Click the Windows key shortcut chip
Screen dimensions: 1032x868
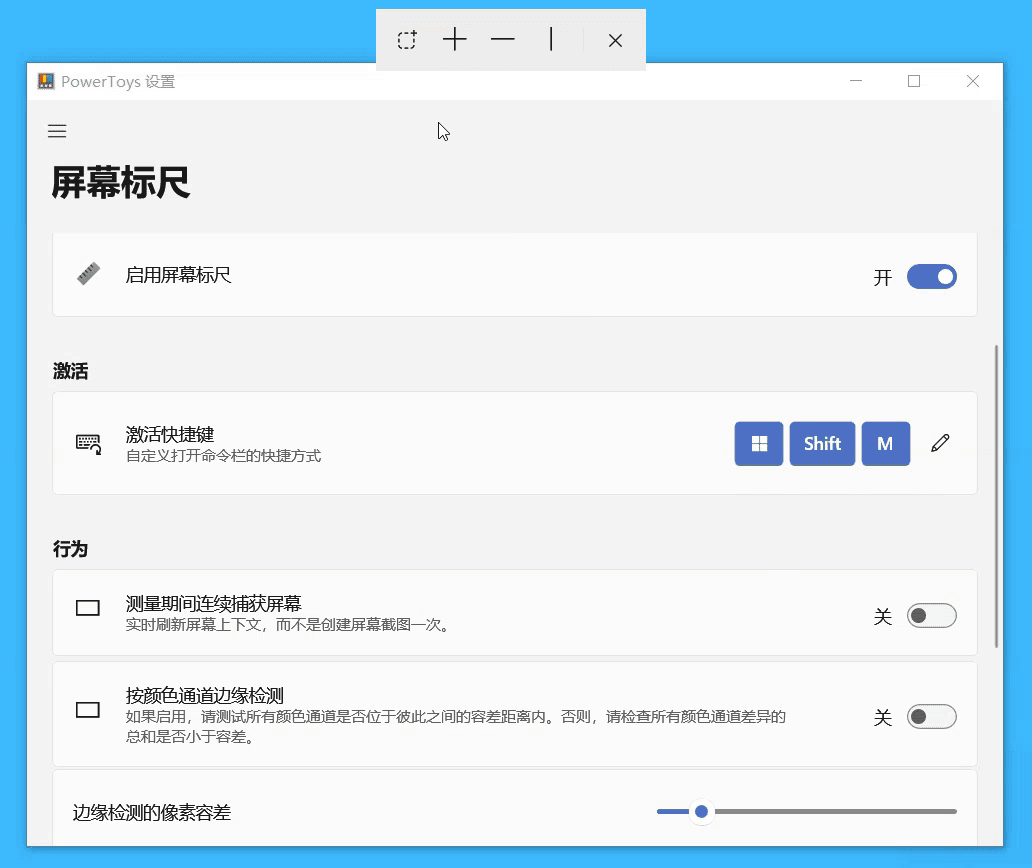[x=759, y=444]
